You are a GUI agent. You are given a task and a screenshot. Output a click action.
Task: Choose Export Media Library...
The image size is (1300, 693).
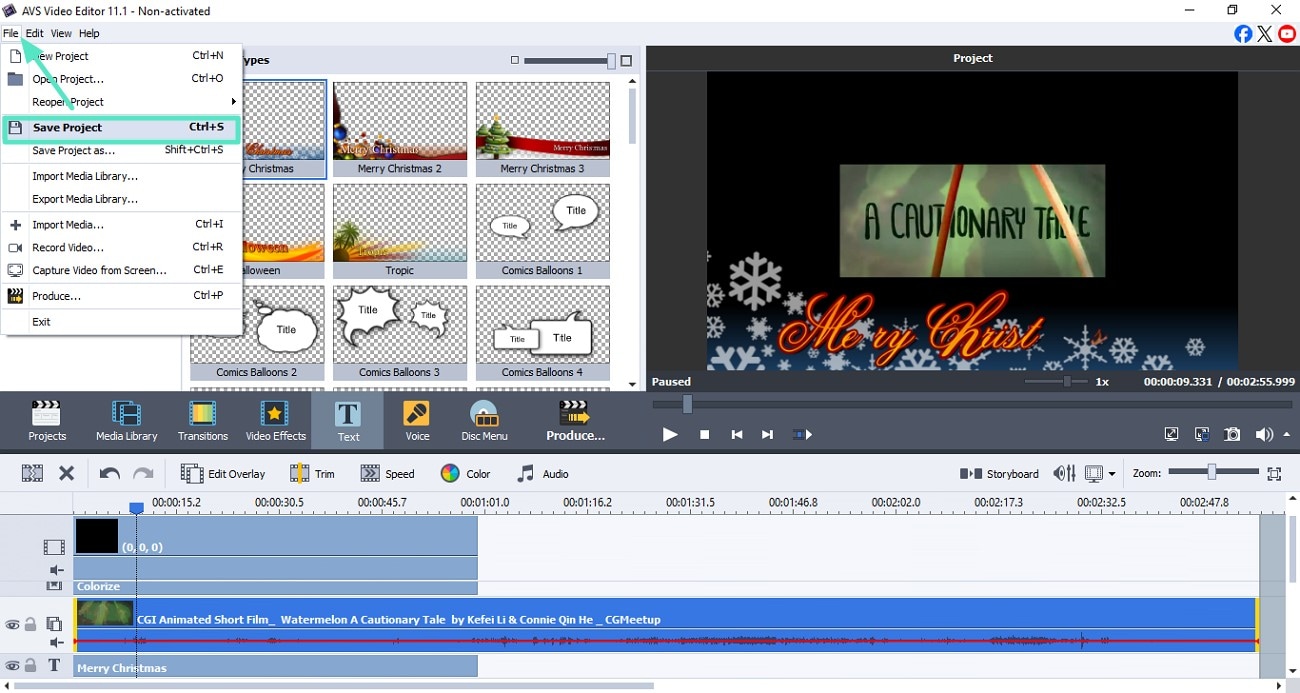(x=121, y=199)
